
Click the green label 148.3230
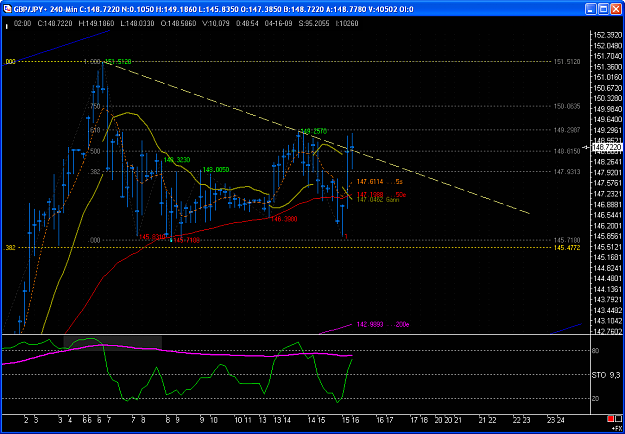[x=177, y=159]
